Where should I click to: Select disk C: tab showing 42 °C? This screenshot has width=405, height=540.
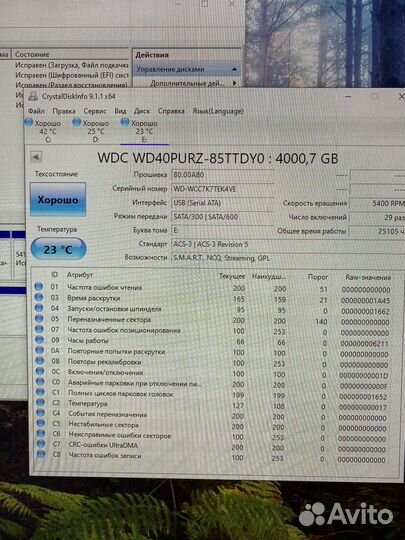(x=43, y=131)
